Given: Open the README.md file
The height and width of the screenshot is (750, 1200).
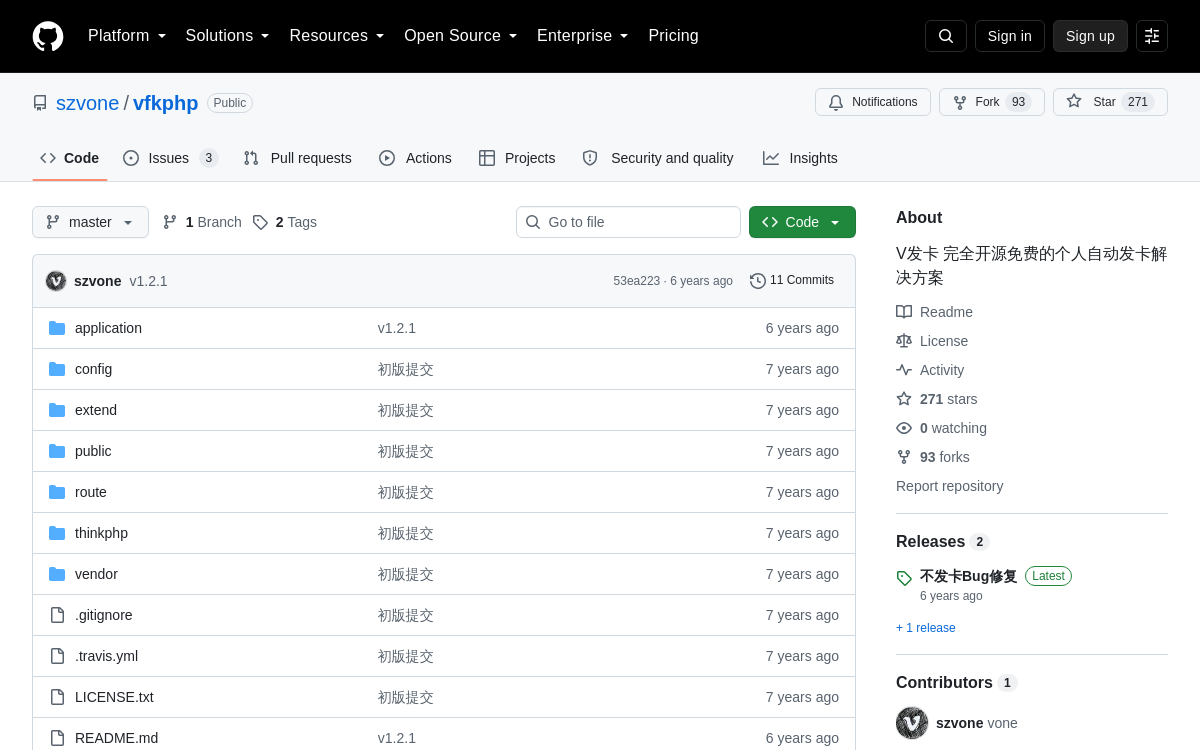Looking at the screenshot, I should 116,738.
